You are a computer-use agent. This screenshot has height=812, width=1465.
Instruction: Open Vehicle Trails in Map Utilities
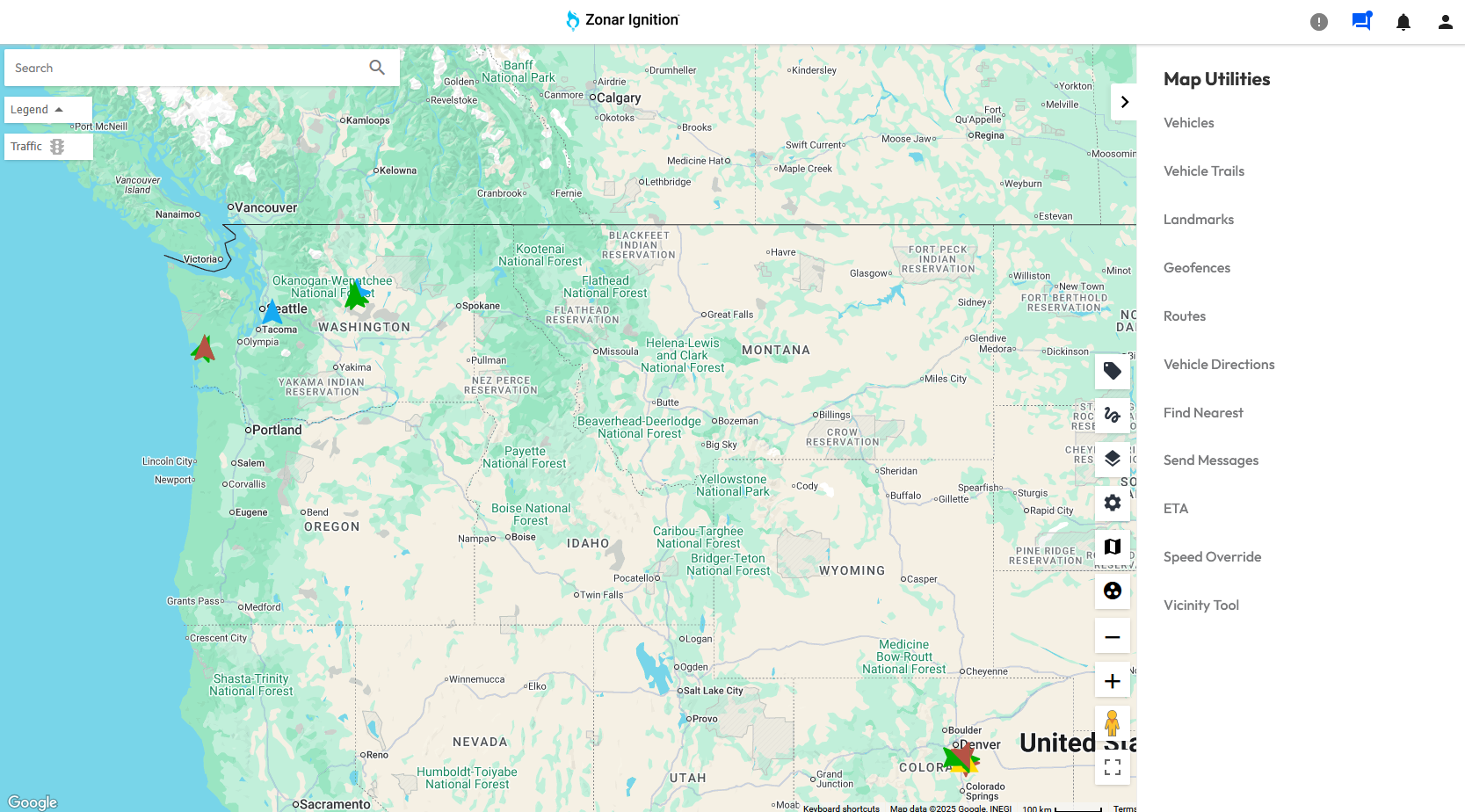[1203, 170]
